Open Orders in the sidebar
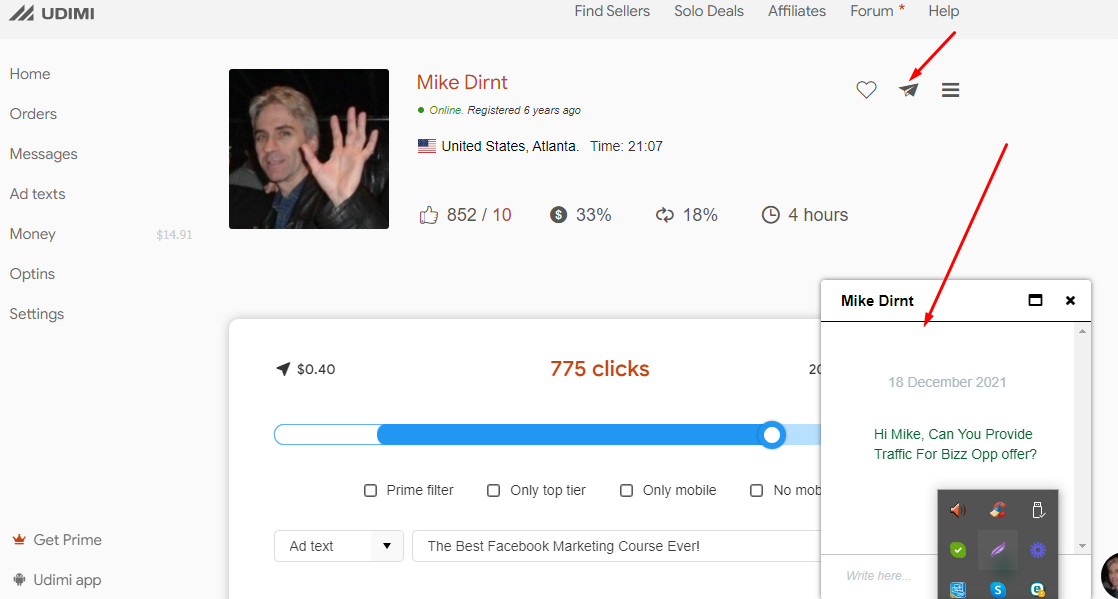The image size is (1118, 599). click(x=33, y=114)
